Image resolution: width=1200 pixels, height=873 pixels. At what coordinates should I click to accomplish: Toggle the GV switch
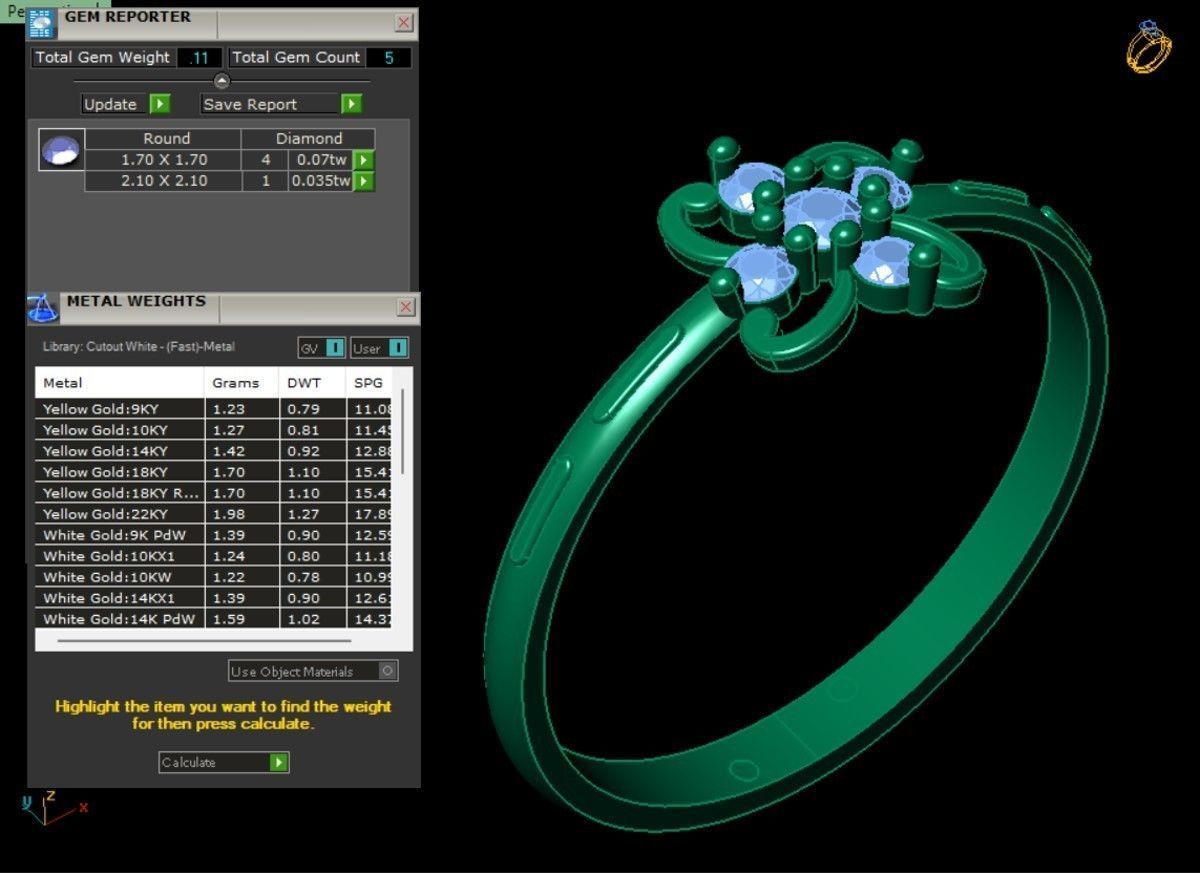[x=322, y=348]
